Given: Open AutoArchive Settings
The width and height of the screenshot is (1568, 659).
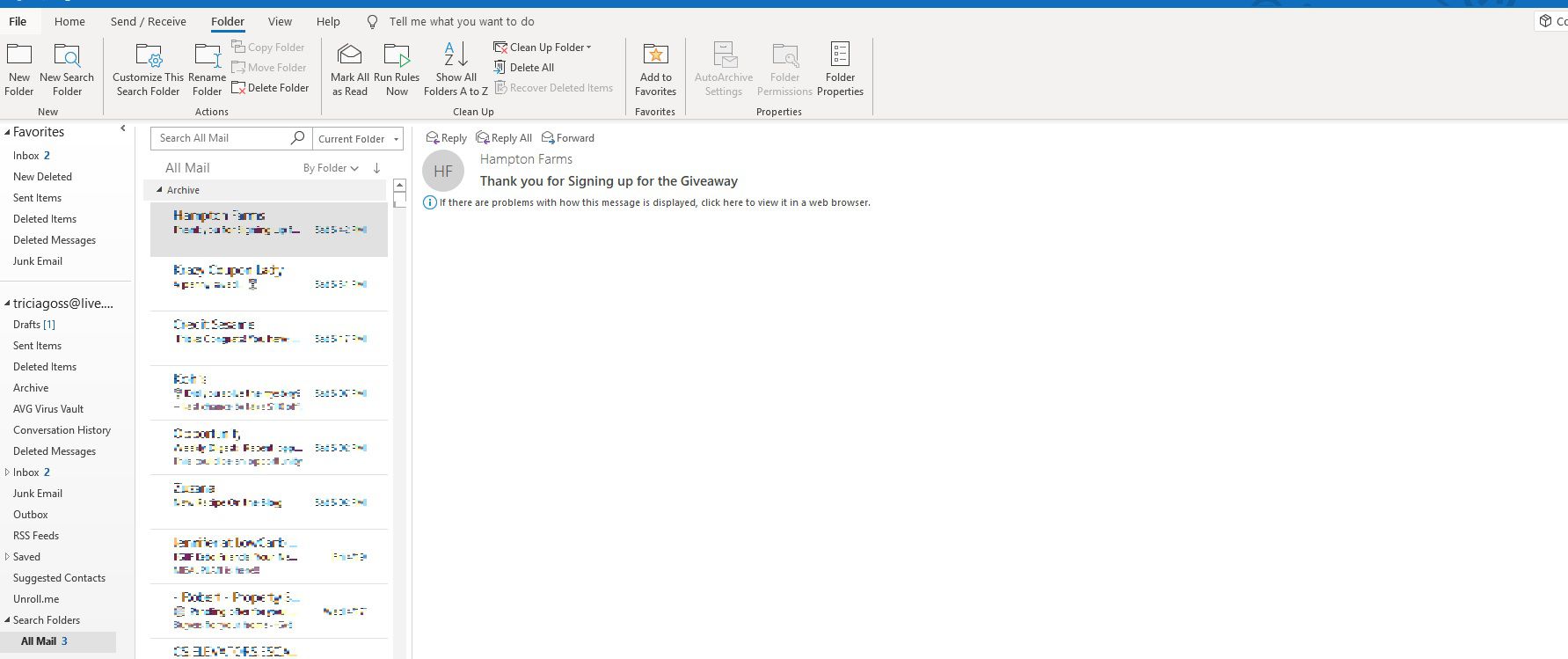Looking at the screenshot, I should [x=724, y=70].
